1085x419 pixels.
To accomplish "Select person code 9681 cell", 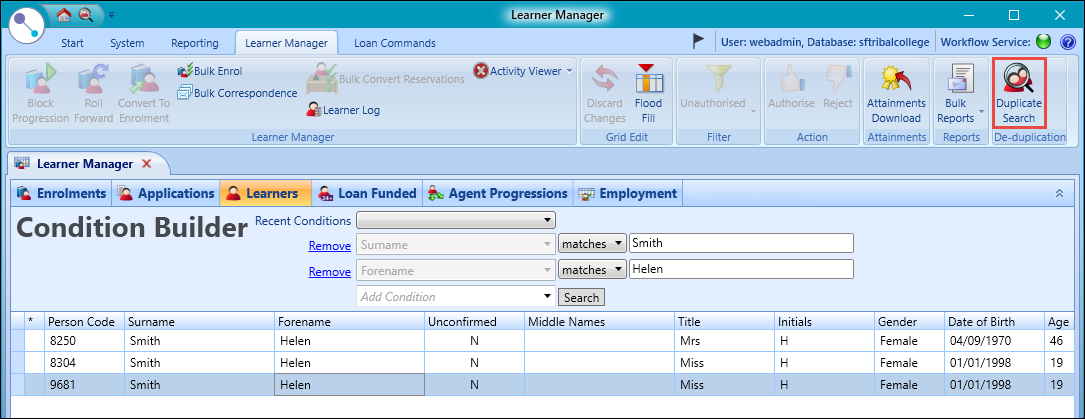I will tap(84, 384).
